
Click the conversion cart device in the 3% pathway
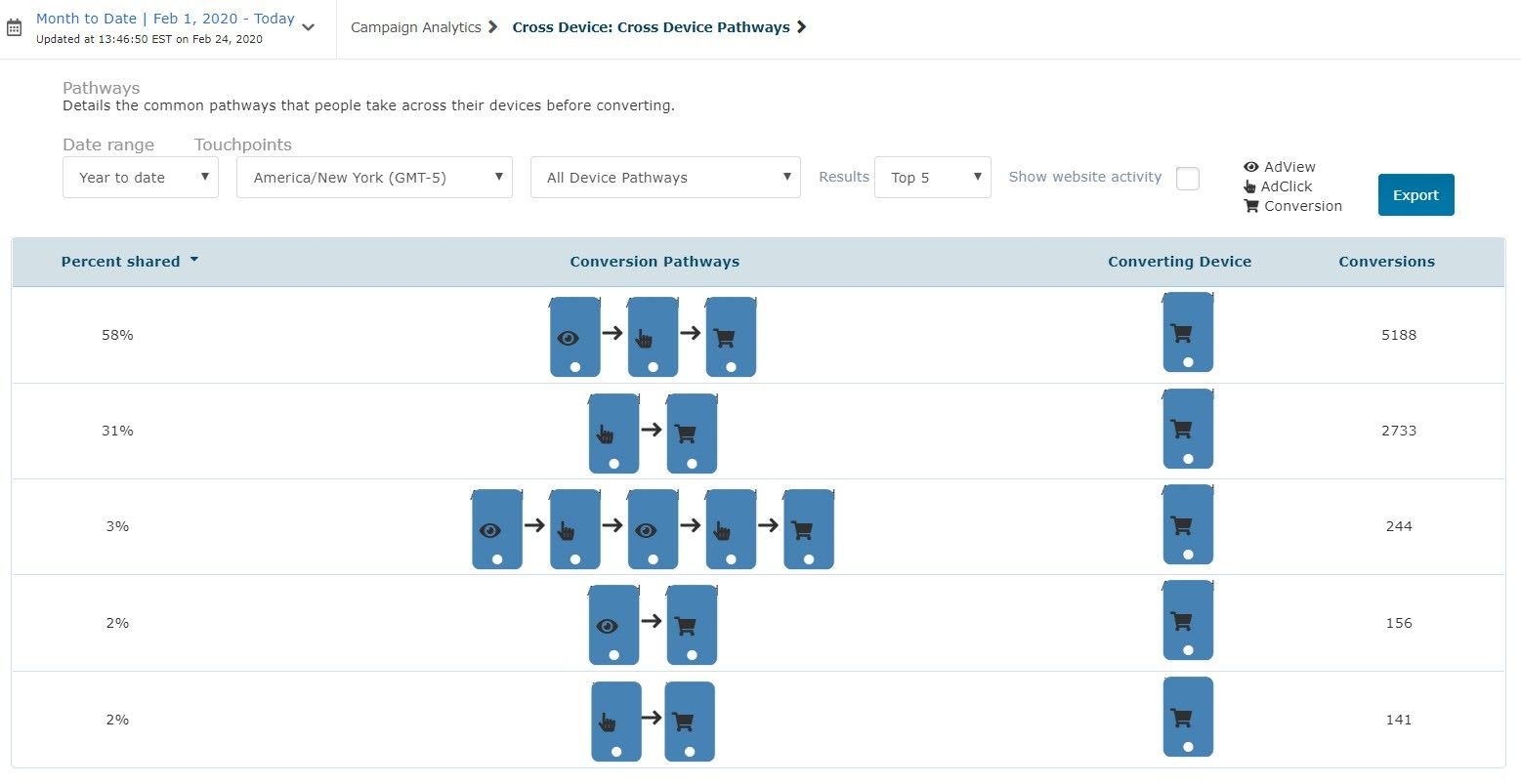tap(808, 529)
